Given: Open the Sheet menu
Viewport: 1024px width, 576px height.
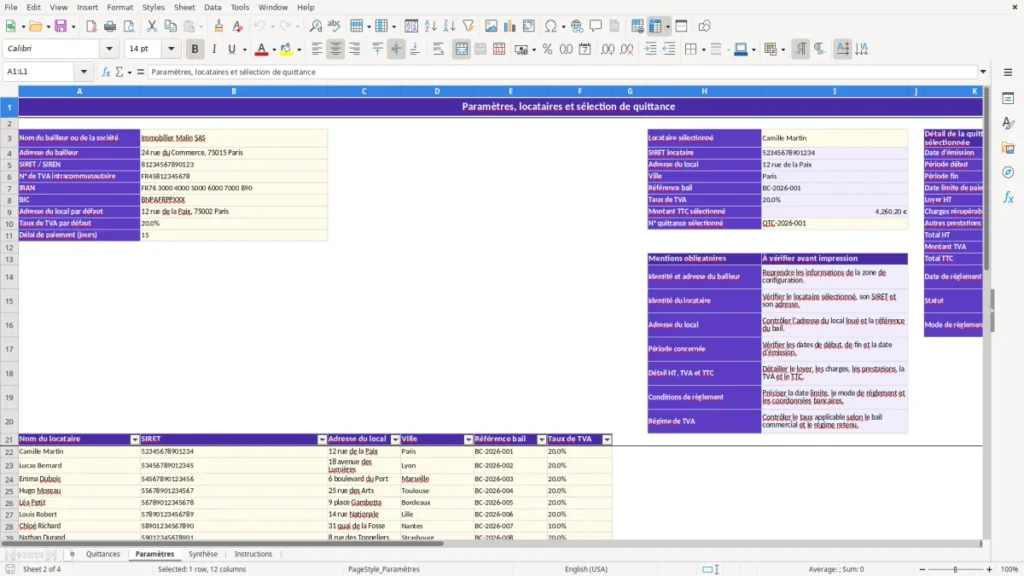Looking at the screenshot, I should pyautogui.click(x=184, y=7).
